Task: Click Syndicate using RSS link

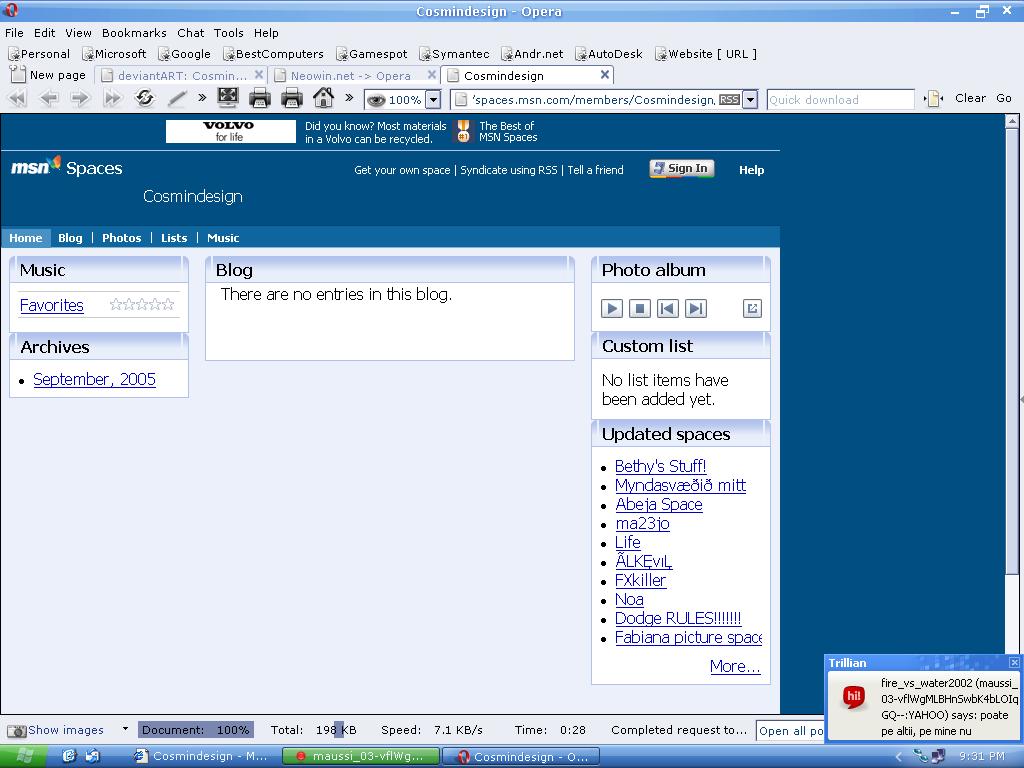Action: pos(509,170)
